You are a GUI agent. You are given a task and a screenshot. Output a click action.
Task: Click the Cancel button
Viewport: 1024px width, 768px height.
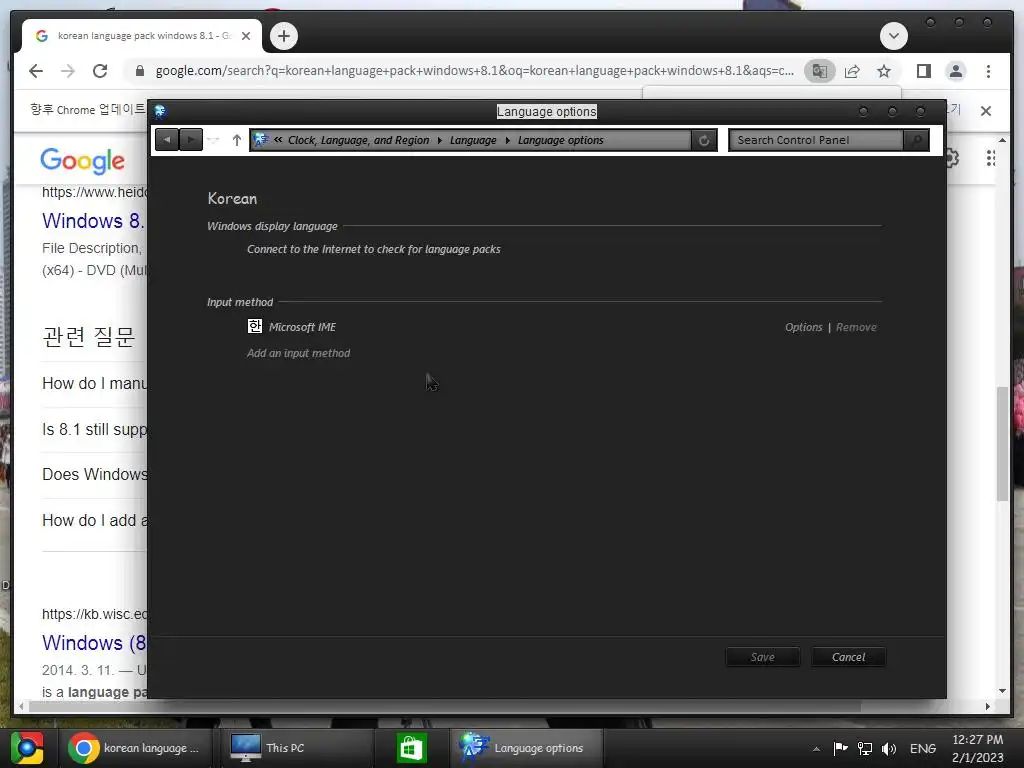click(848, 657)
